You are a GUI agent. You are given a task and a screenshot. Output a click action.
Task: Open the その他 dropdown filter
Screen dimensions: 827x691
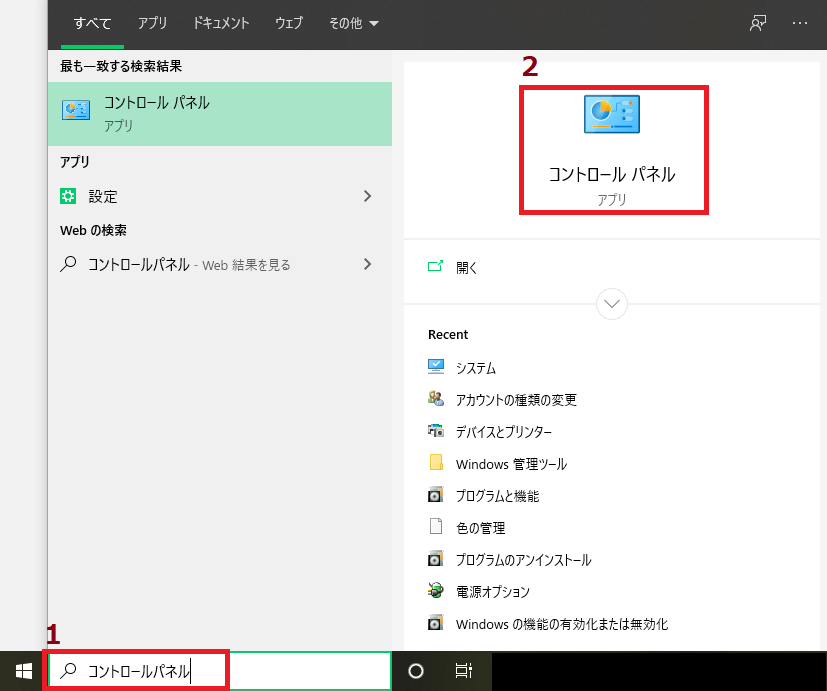(x=353, y=23)
